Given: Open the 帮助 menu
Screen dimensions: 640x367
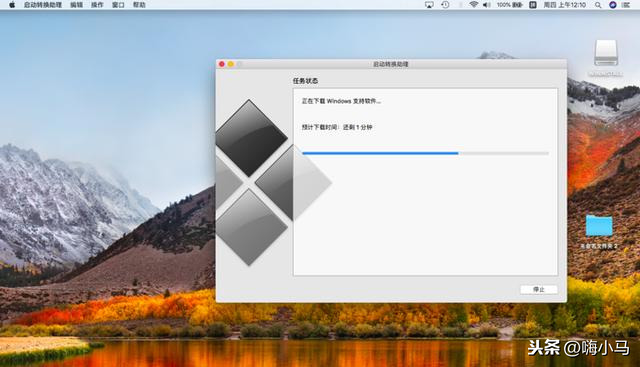Looking at the screenshot, I should point(139,5).
